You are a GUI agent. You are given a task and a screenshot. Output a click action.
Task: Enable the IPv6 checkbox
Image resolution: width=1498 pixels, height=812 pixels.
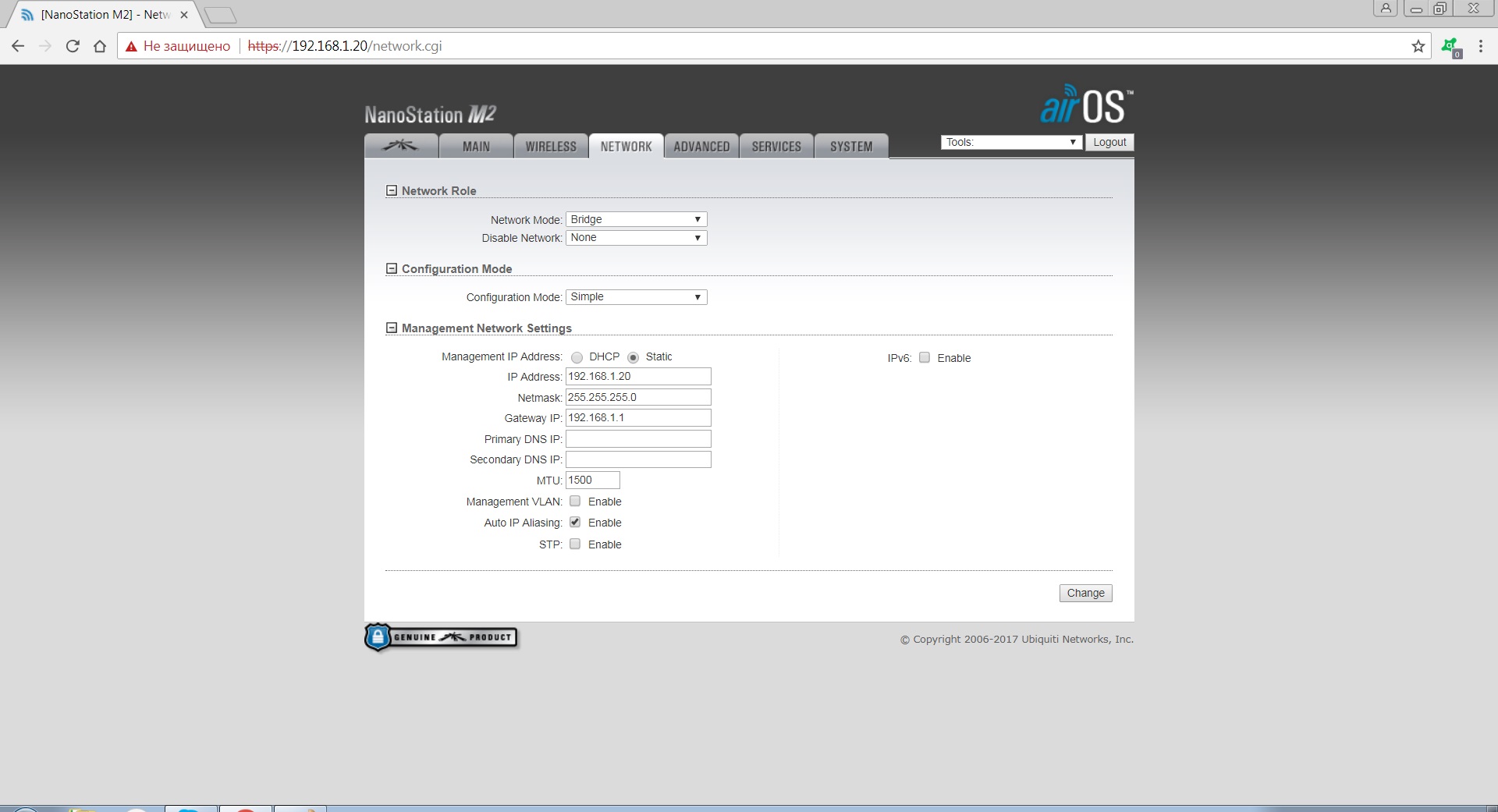(925, 357)
